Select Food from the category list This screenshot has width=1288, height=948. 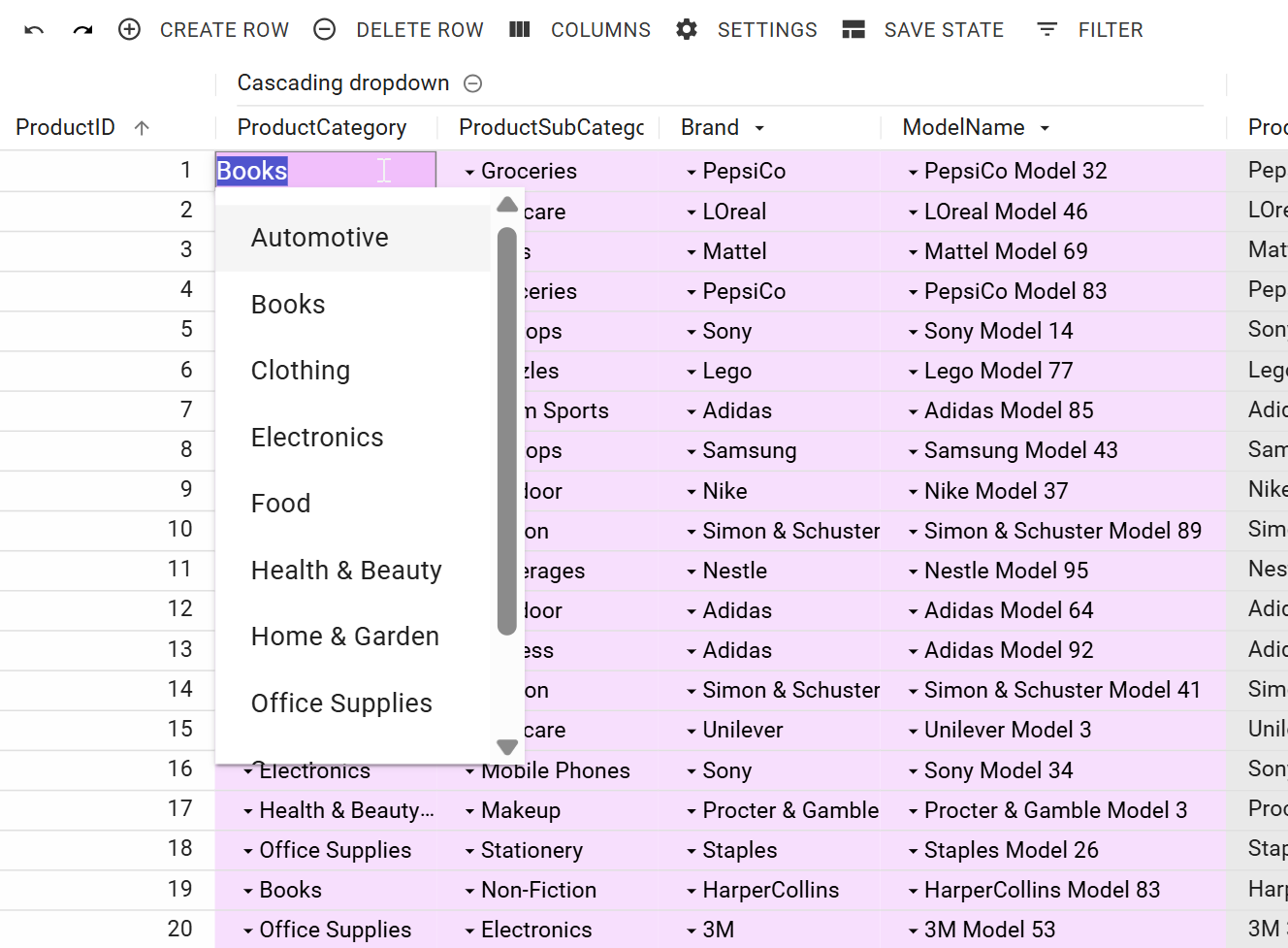(353, 504)
